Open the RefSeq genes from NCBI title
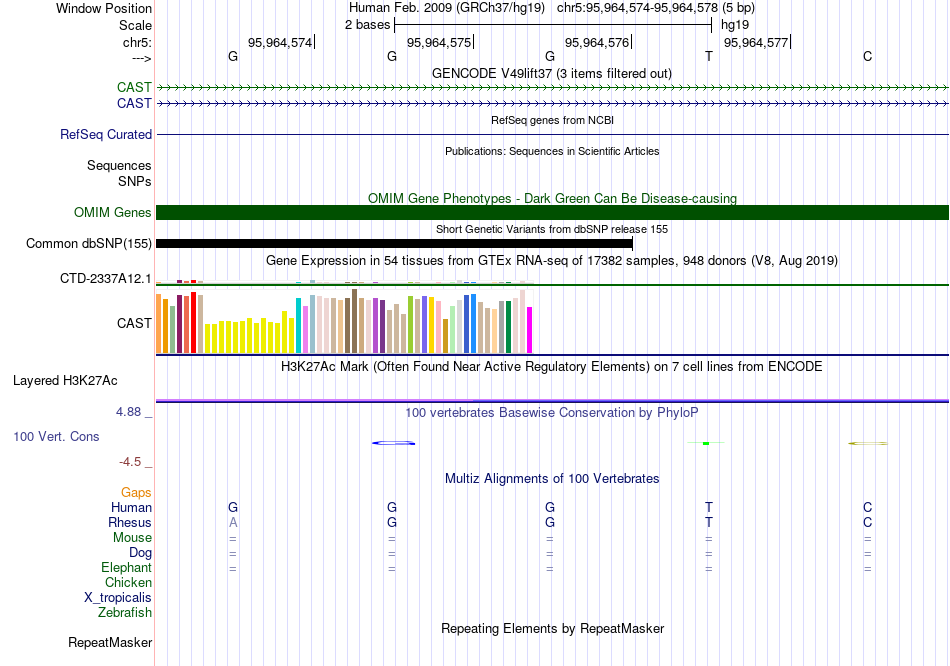Viewport: 950px width, 666px height. pos(552,120)
